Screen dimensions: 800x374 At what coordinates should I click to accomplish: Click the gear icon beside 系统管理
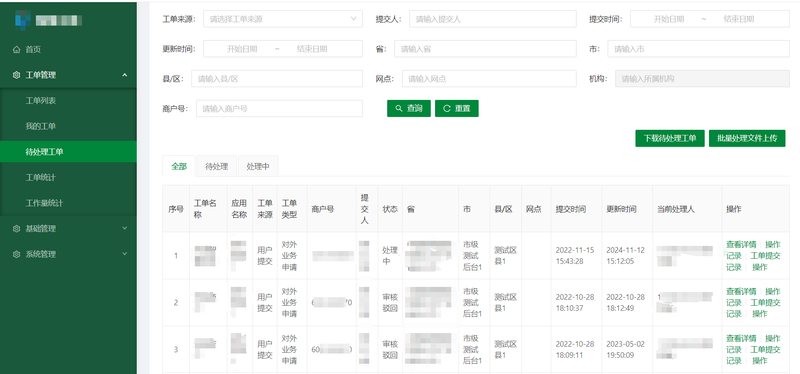pyautogui.click(x=16, y=254)
